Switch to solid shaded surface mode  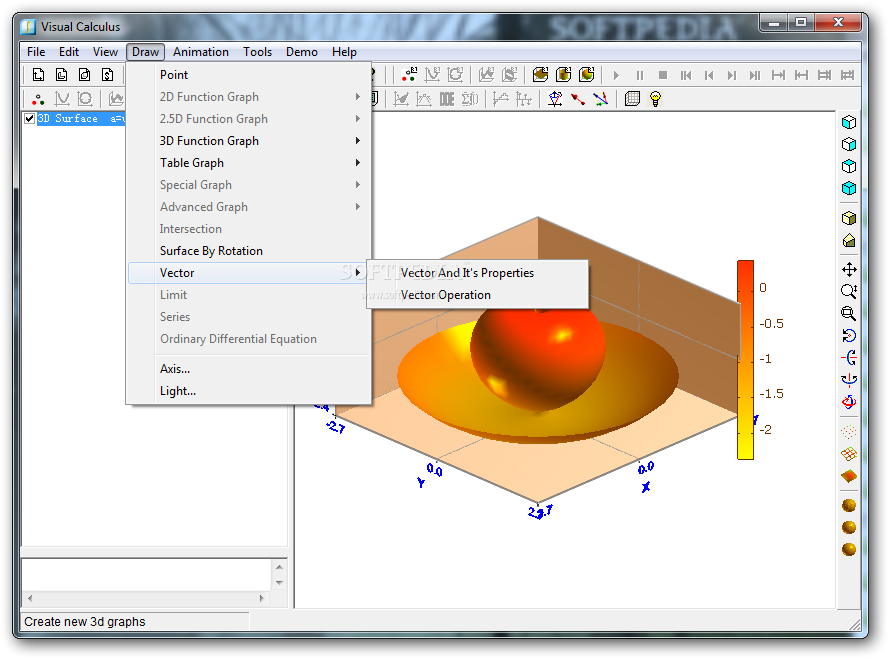pyautogui.click(x=849, y=476)
